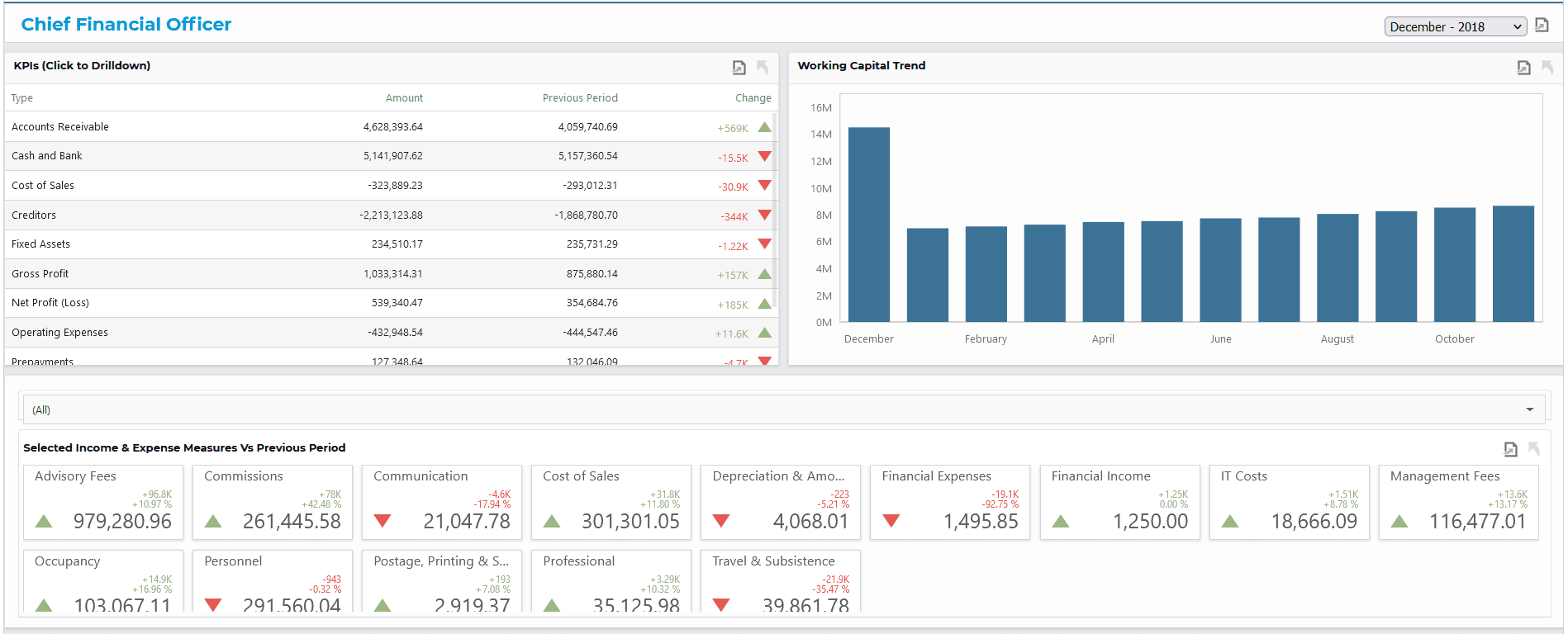Click the Creditors red down arrow

click(765, 215)
